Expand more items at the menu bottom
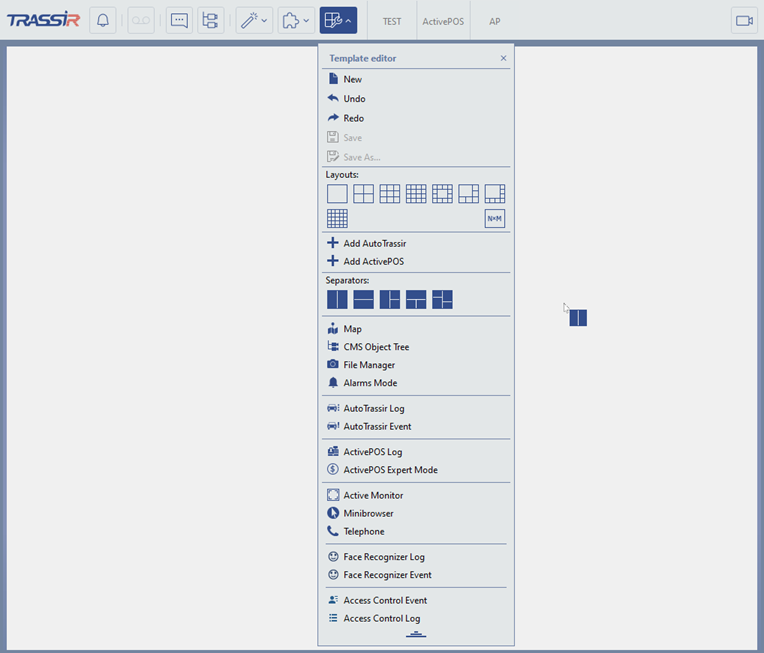The width and height of the screenshot is (764, 653). (416, 634)
